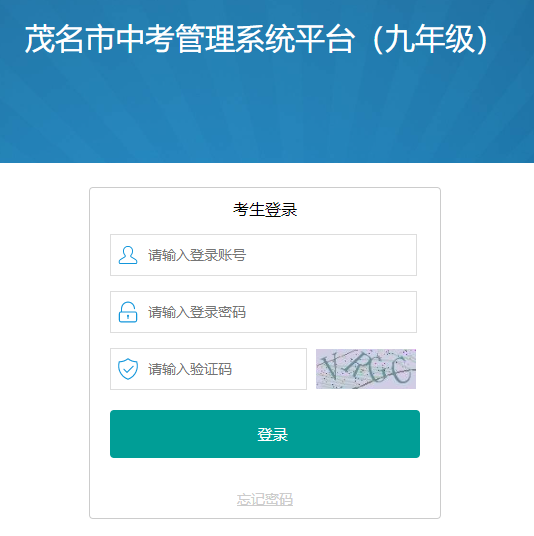This screenshot has height=536, width=534.
Task: Focus the 请输入登录账号 account input
Action: (x=263, y=255)
